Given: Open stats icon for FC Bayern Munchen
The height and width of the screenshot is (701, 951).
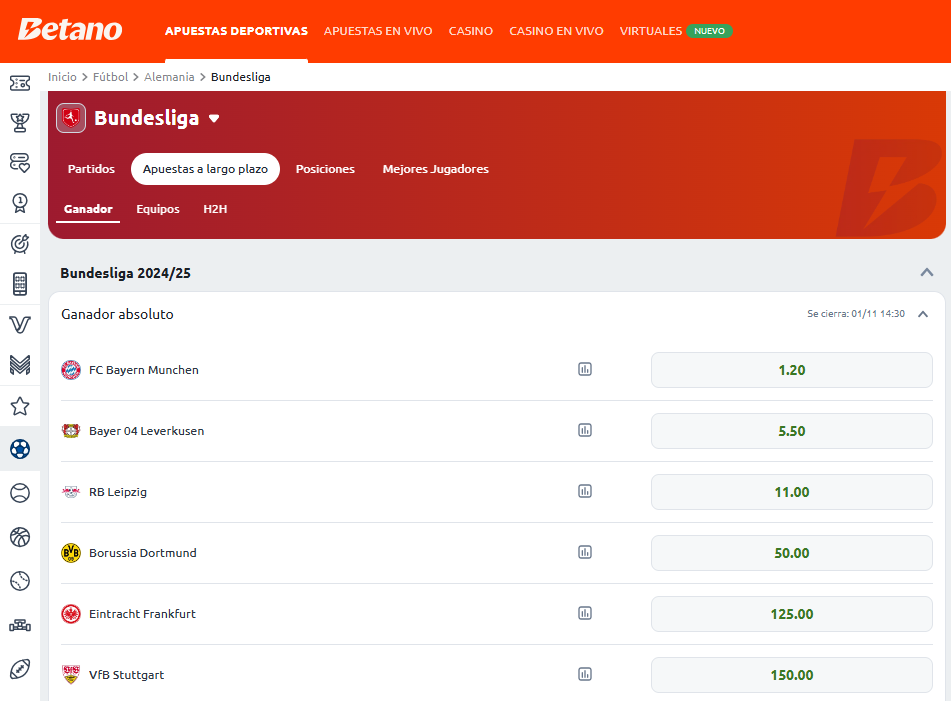Looking at the screenshot, I should (x=585, y=369).
